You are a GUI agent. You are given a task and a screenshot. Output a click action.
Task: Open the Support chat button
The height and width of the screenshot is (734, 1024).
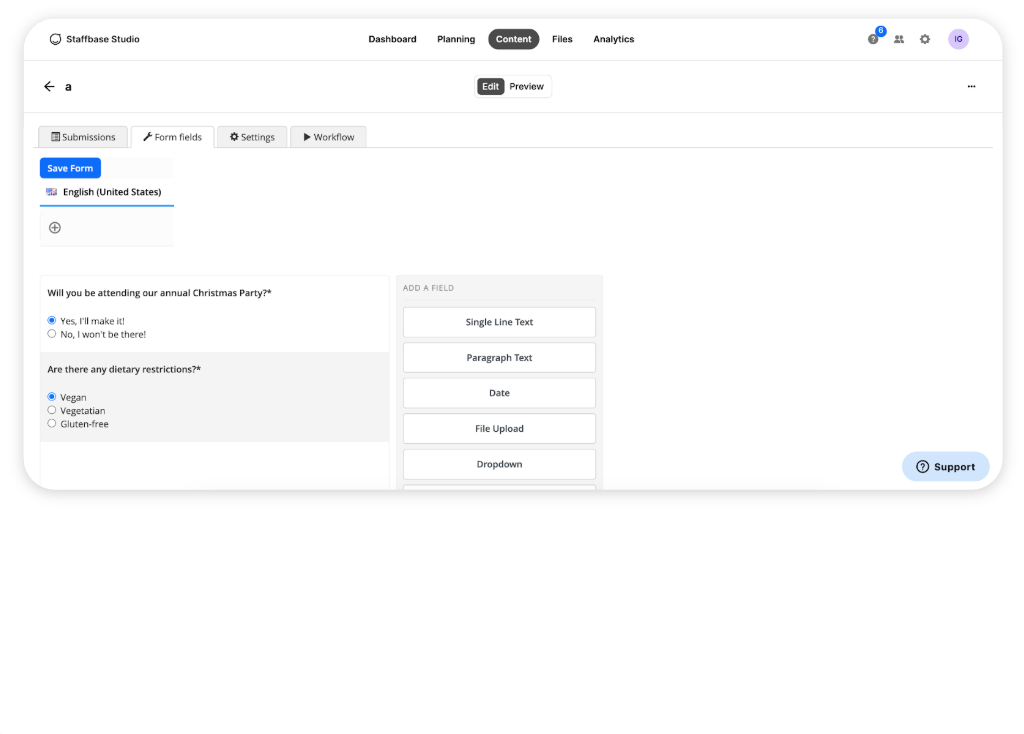click(945, 466)
